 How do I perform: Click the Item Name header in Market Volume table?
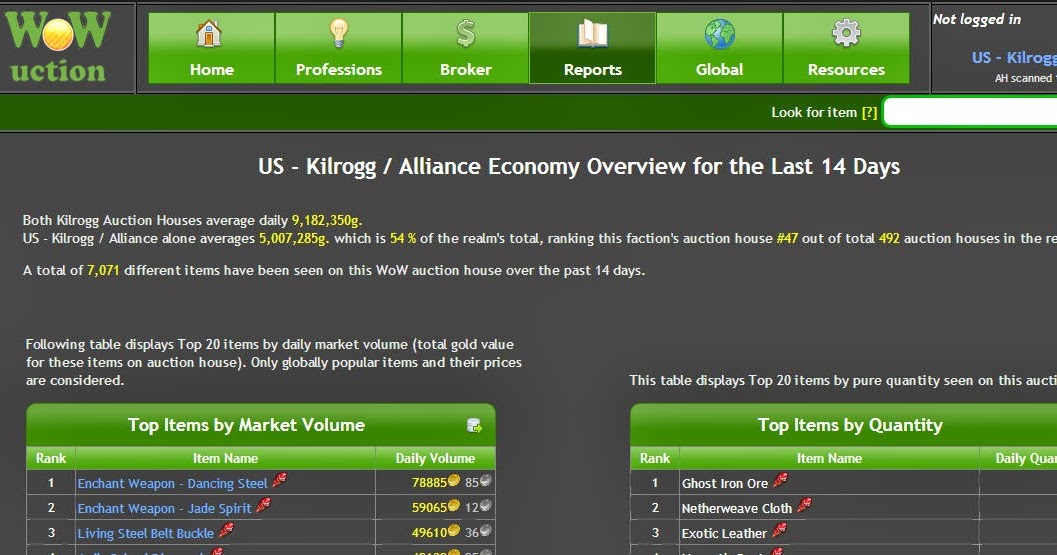click(x=225, y=459)
